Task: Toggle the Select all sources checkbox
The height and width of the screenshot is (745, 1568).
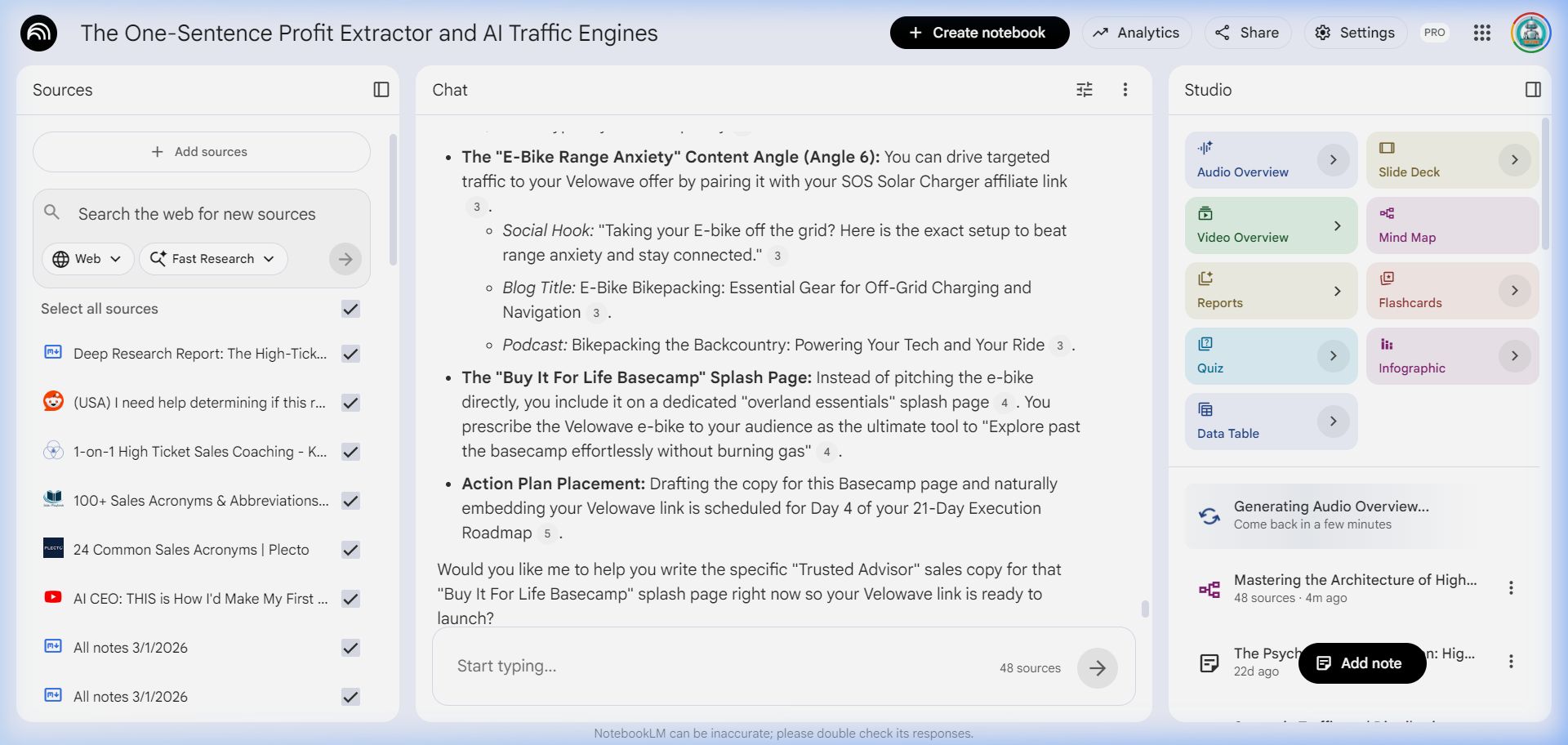Action: pyautogui.click(x=351, y=309)
